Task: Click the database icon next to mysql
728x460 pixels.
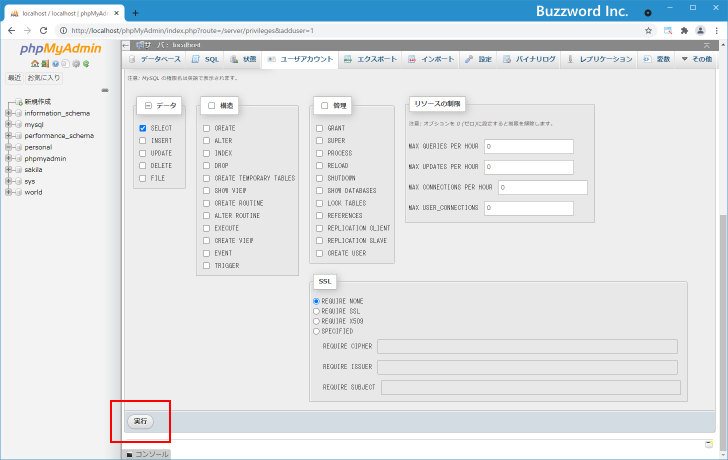Action: pyautogui.click(x=19, y=124)
